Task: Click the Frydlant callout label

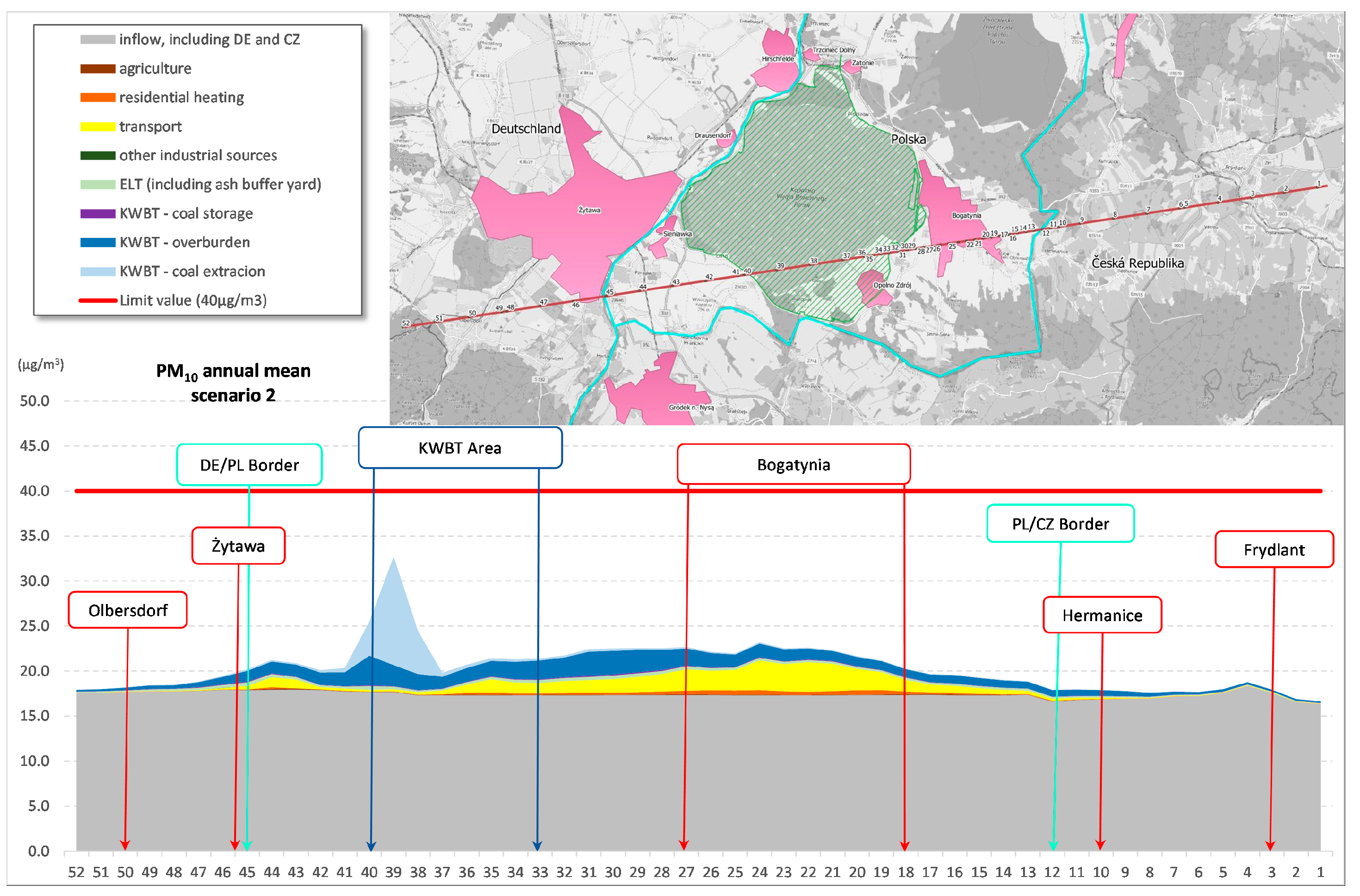Action: [1274, 550]
